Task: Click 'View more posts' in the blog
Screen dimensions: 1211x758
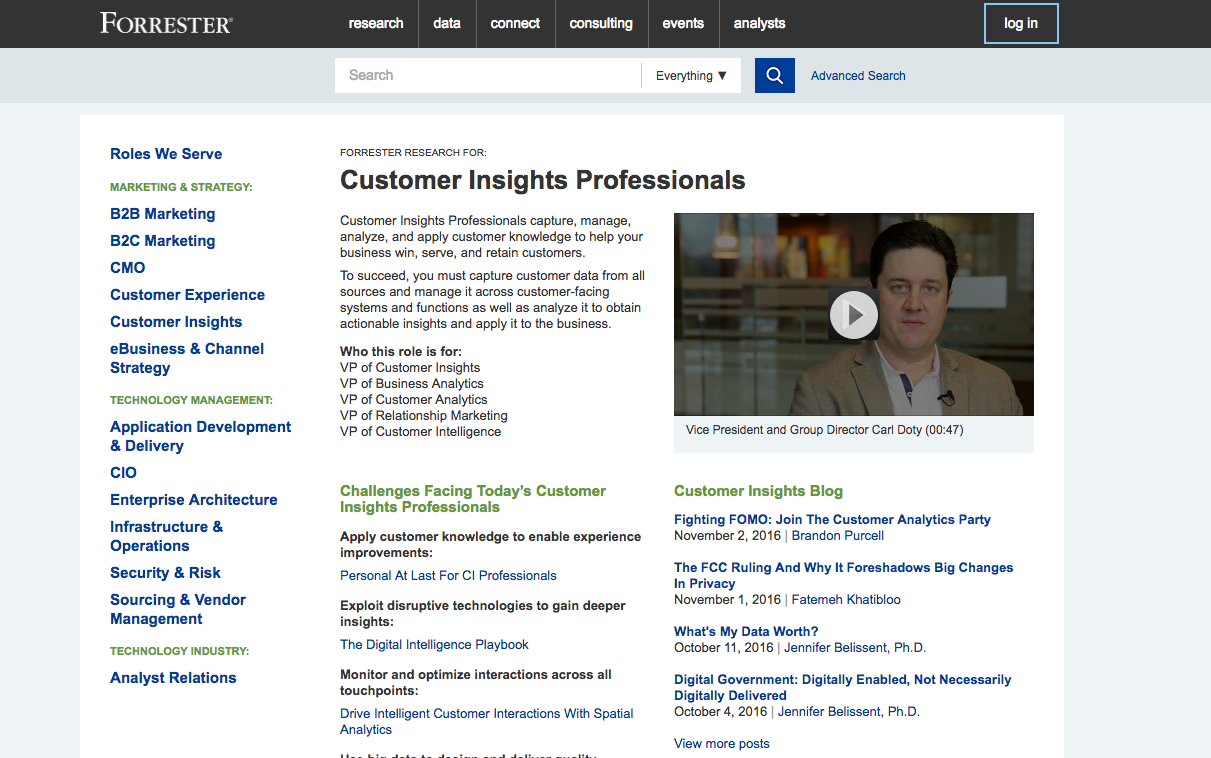Action: [721, 743]
